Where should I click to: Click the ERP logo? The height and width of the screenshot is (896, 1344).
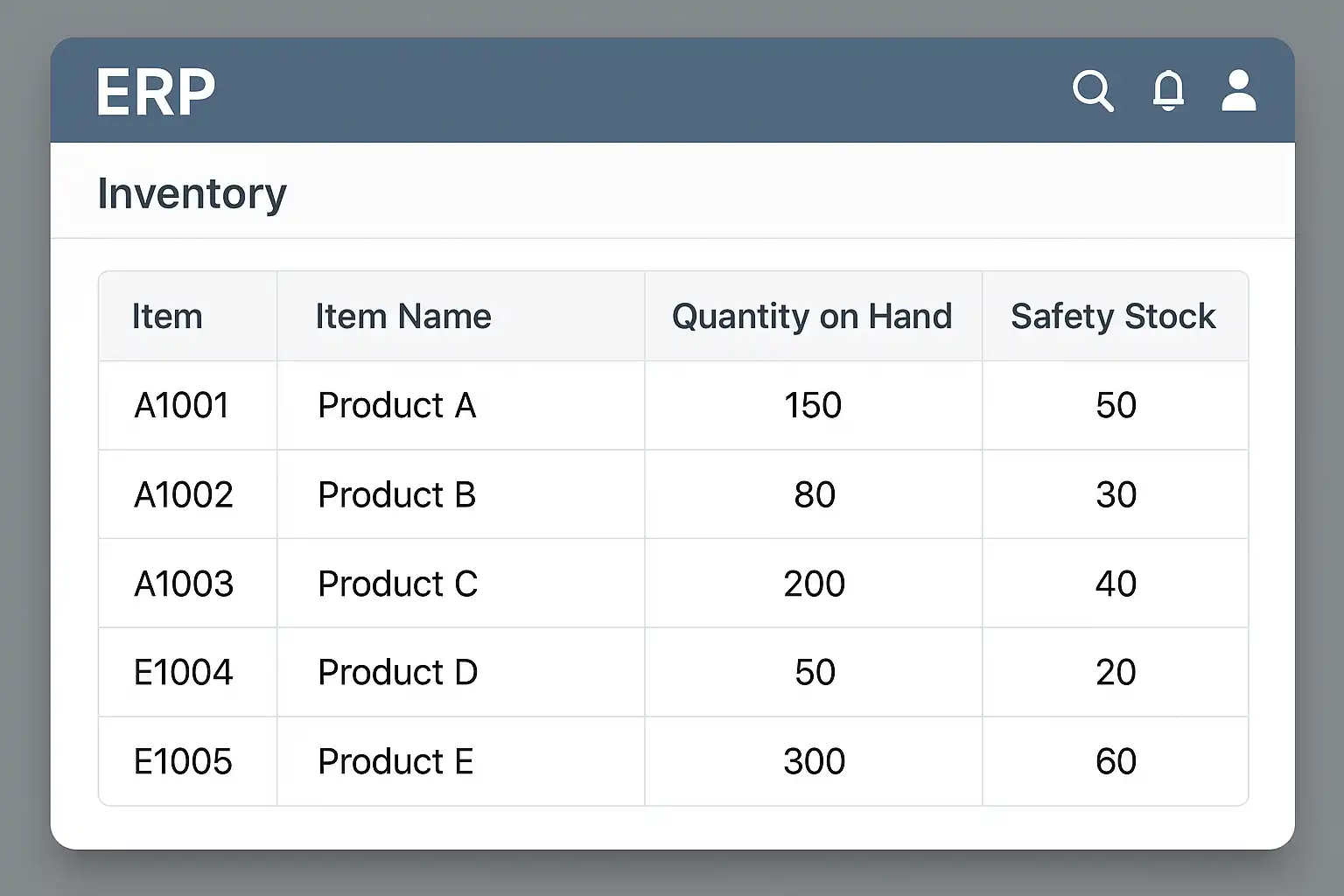tap(156, 92)
